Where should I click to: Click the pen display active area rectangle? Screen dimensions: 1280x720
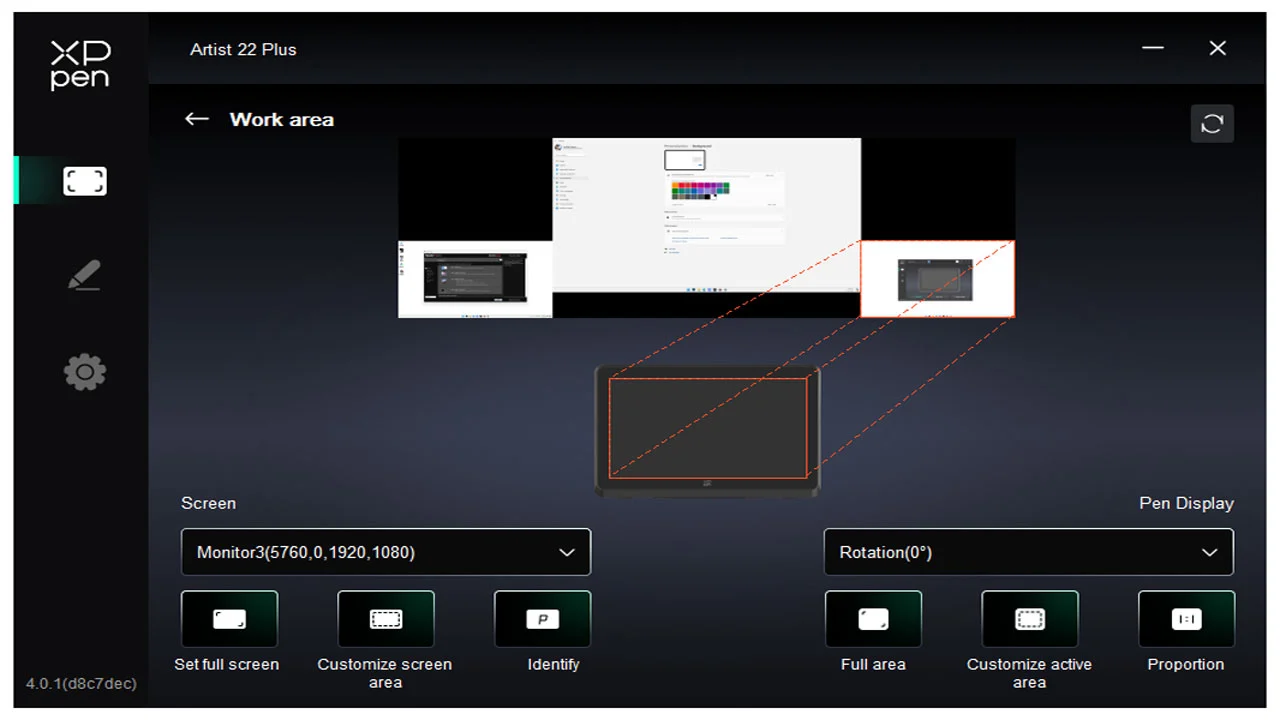click(x=707, y=428)
